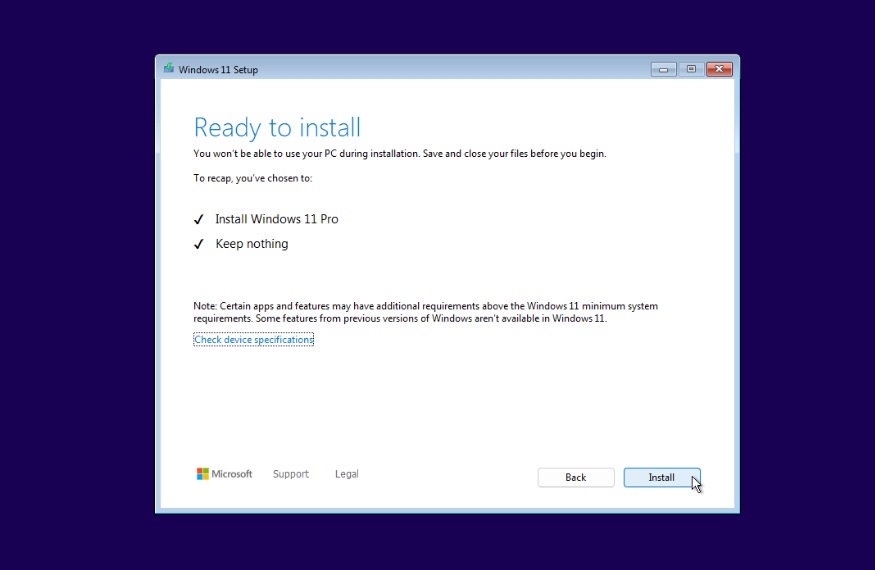Click the Ready to install heading

(x=277, y=128)
